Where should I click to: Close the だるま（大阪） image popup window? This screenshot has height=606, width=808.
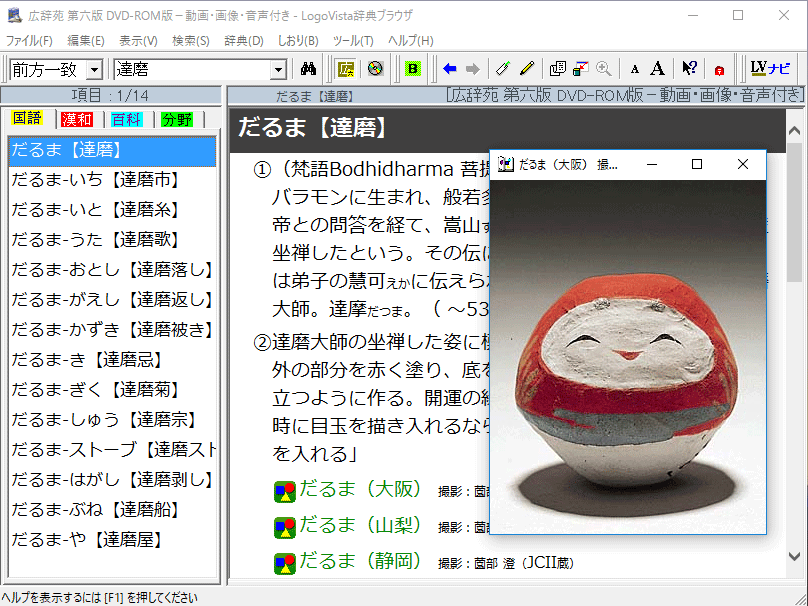[x=743, y=164]
